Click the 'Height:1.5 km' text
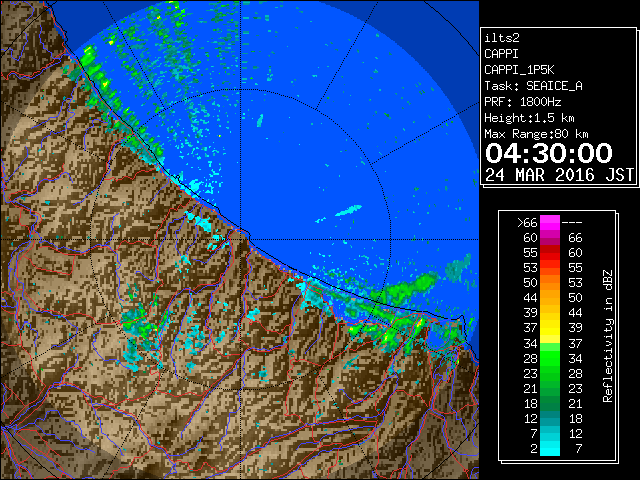 tap(529, 118)
